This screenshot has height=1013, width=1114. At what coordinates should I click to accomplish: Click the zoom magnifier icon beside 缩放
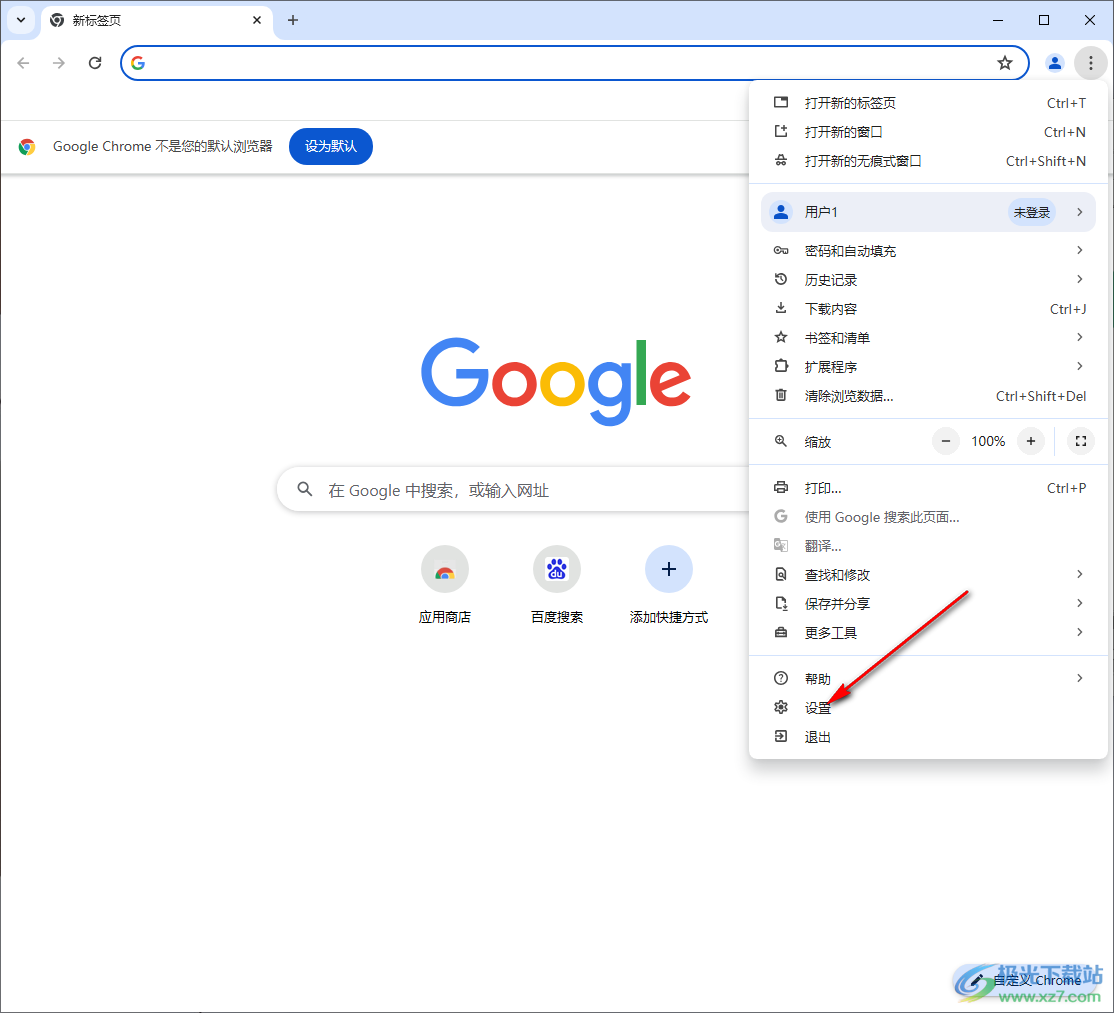point(781,441)
